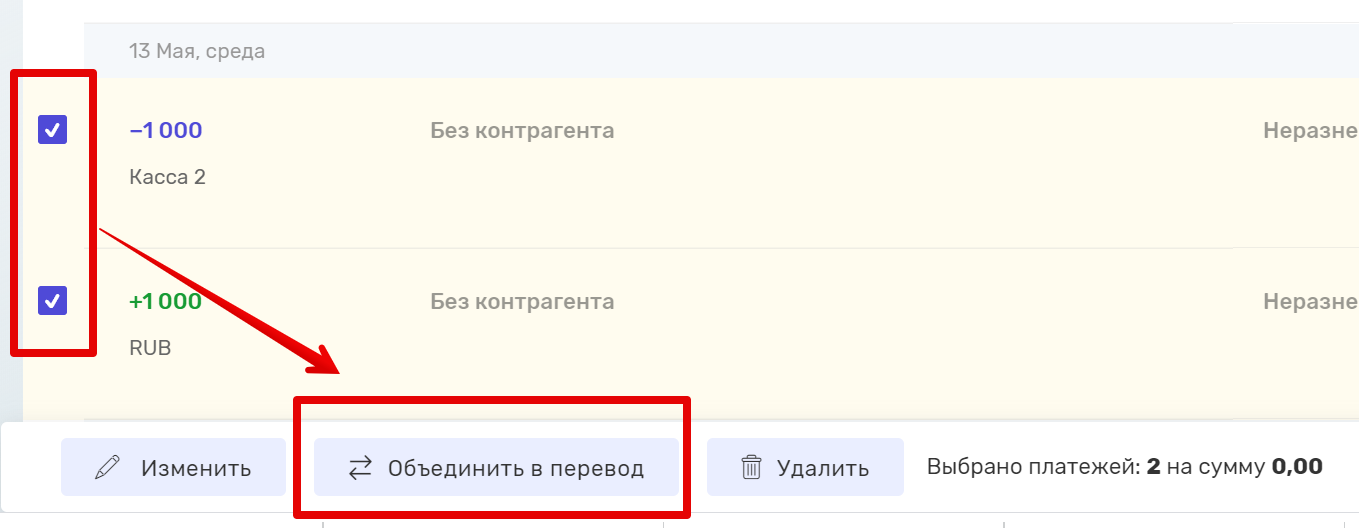Viewport: 1359px width, 528px height.
Task: Select the RUB account label
Action: [150, 348]
